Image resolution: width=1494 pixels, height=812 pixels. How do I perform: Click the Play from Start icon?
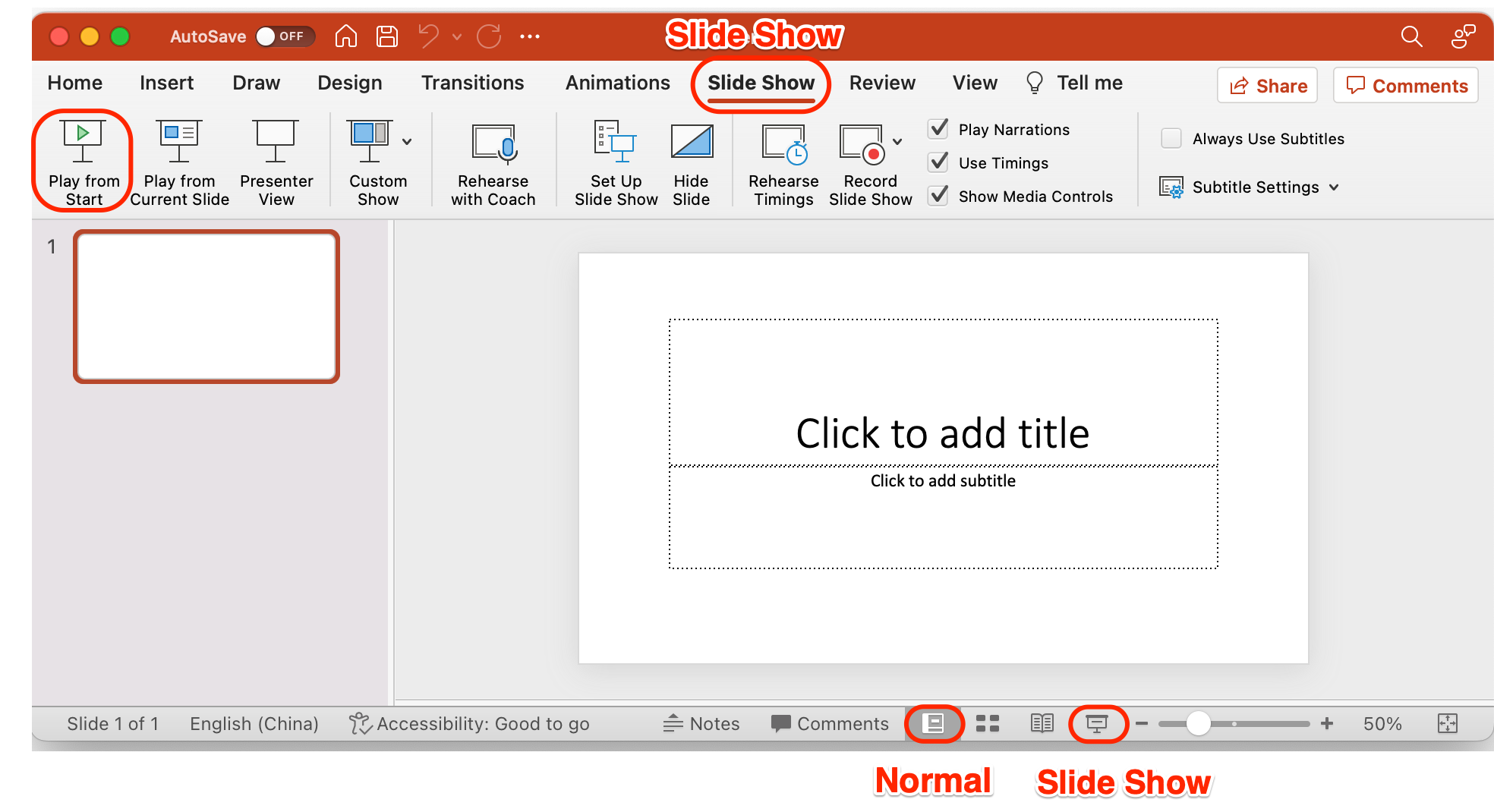point(83,141)
